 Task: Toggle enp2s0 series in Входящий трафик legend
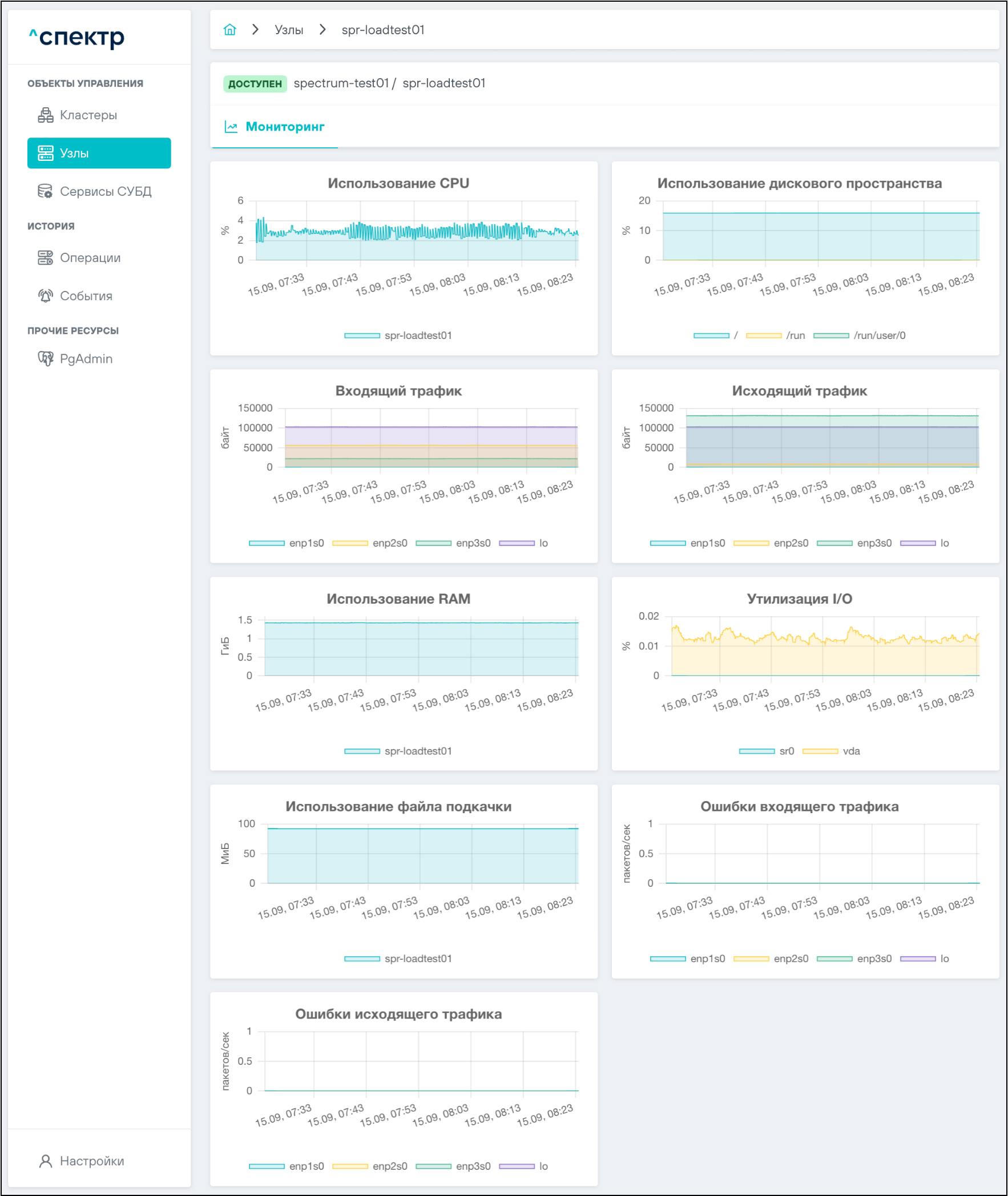click(x=370, y=543)
